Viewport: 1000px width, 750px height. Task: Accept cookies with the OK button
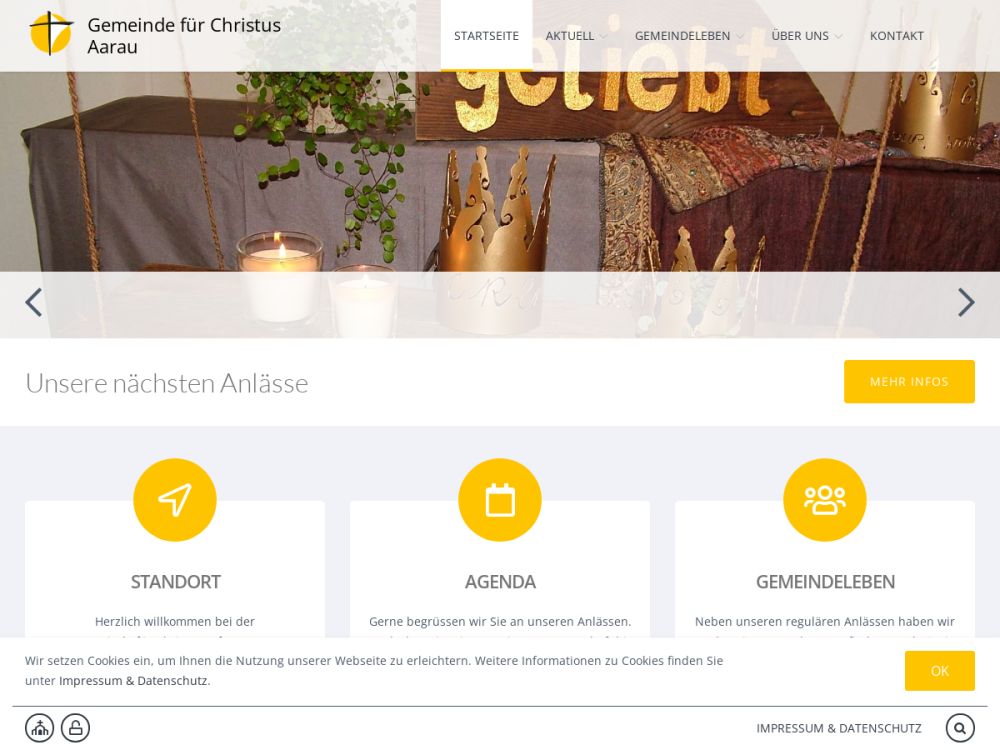tap(939, 671)
